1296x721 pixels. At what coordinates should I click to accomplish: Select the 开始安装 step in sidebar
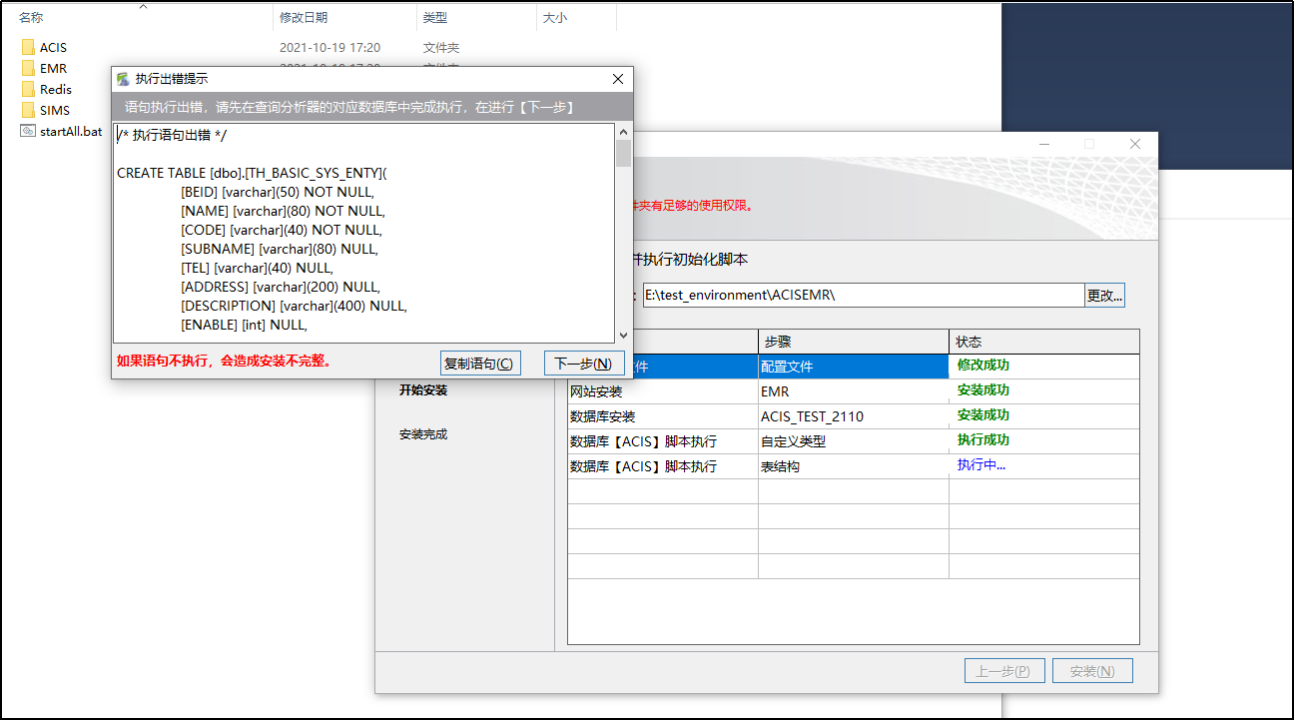(423, 390)
